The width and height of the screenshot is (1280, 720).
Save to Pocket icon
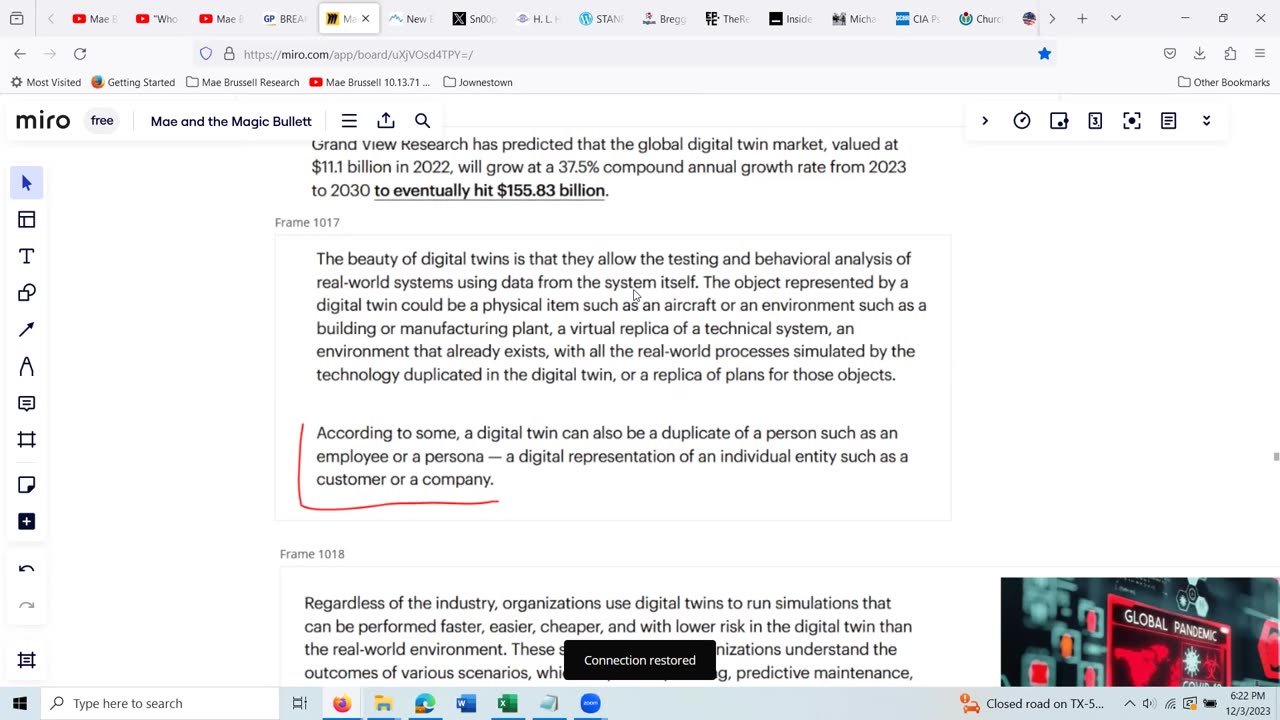tap(1170, 54)
